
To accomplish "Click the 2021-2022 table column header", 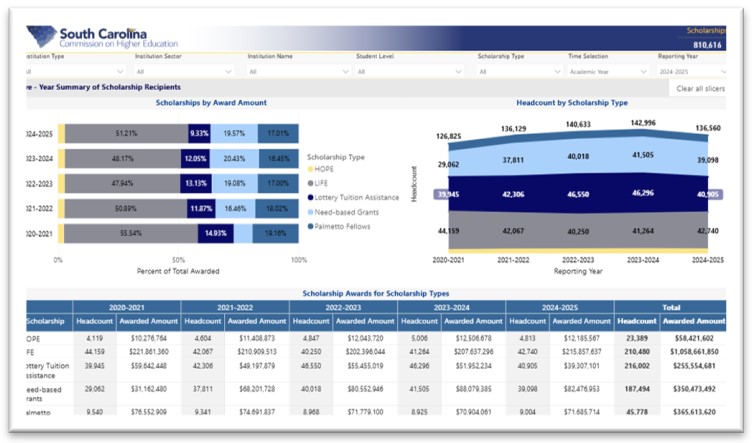I will [235, 307].
